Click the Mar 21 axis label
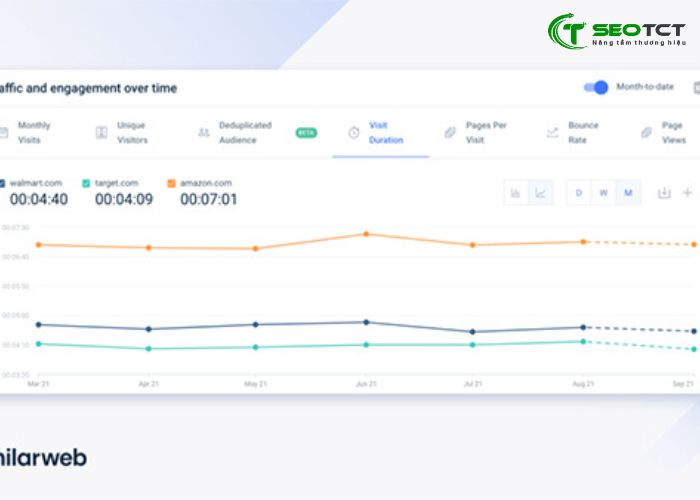 point(38,384)
